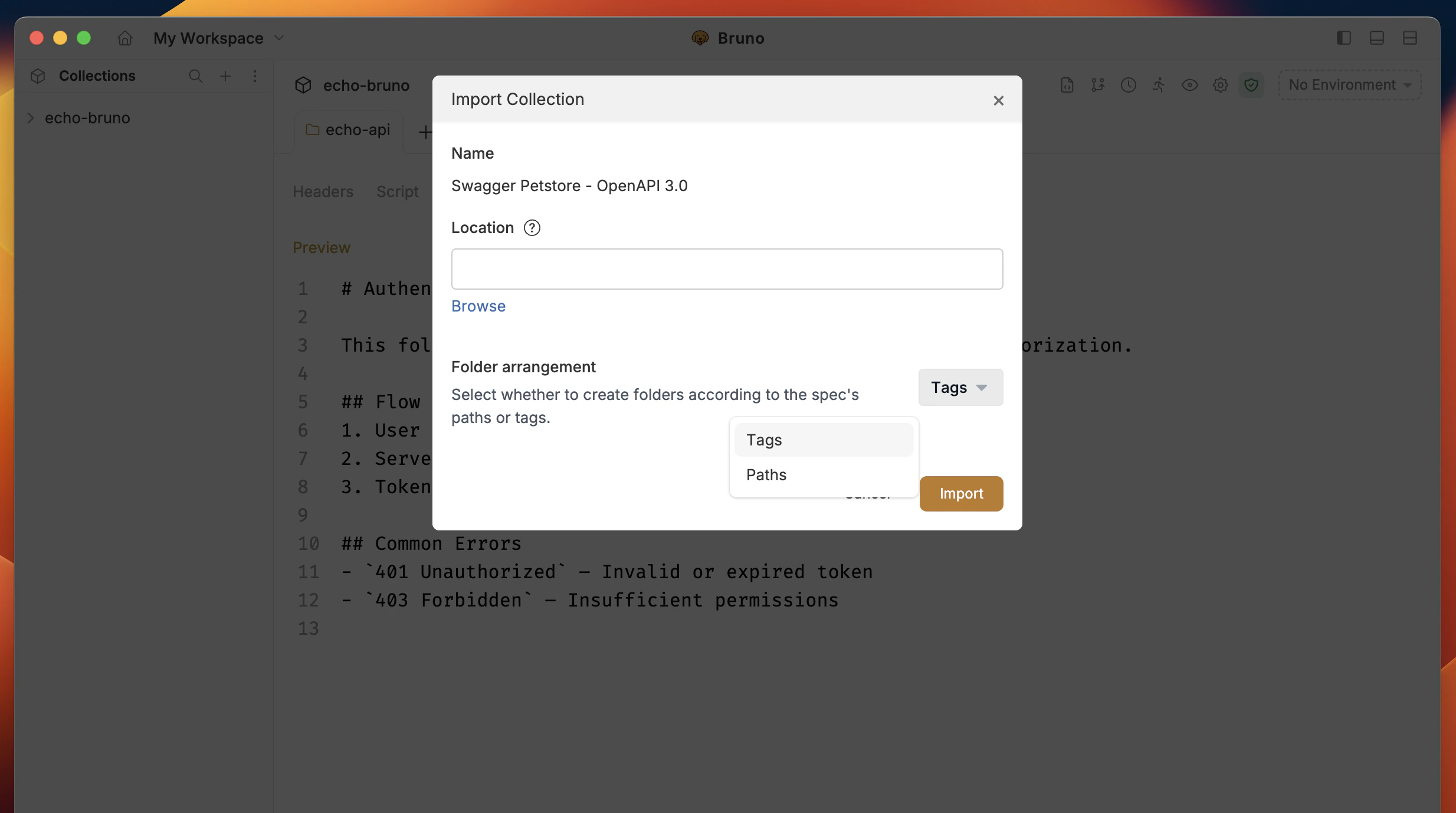This screenshot has height=813, width=1456.
Task: Open collection settings gear icon
Action: (1220, 84)
